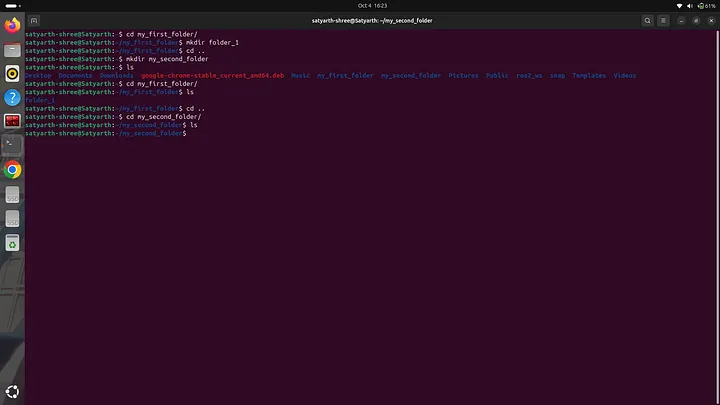Screen dimensions: 720x405
Task: Open the battery 61% indicator
Action: click(706, 6)
